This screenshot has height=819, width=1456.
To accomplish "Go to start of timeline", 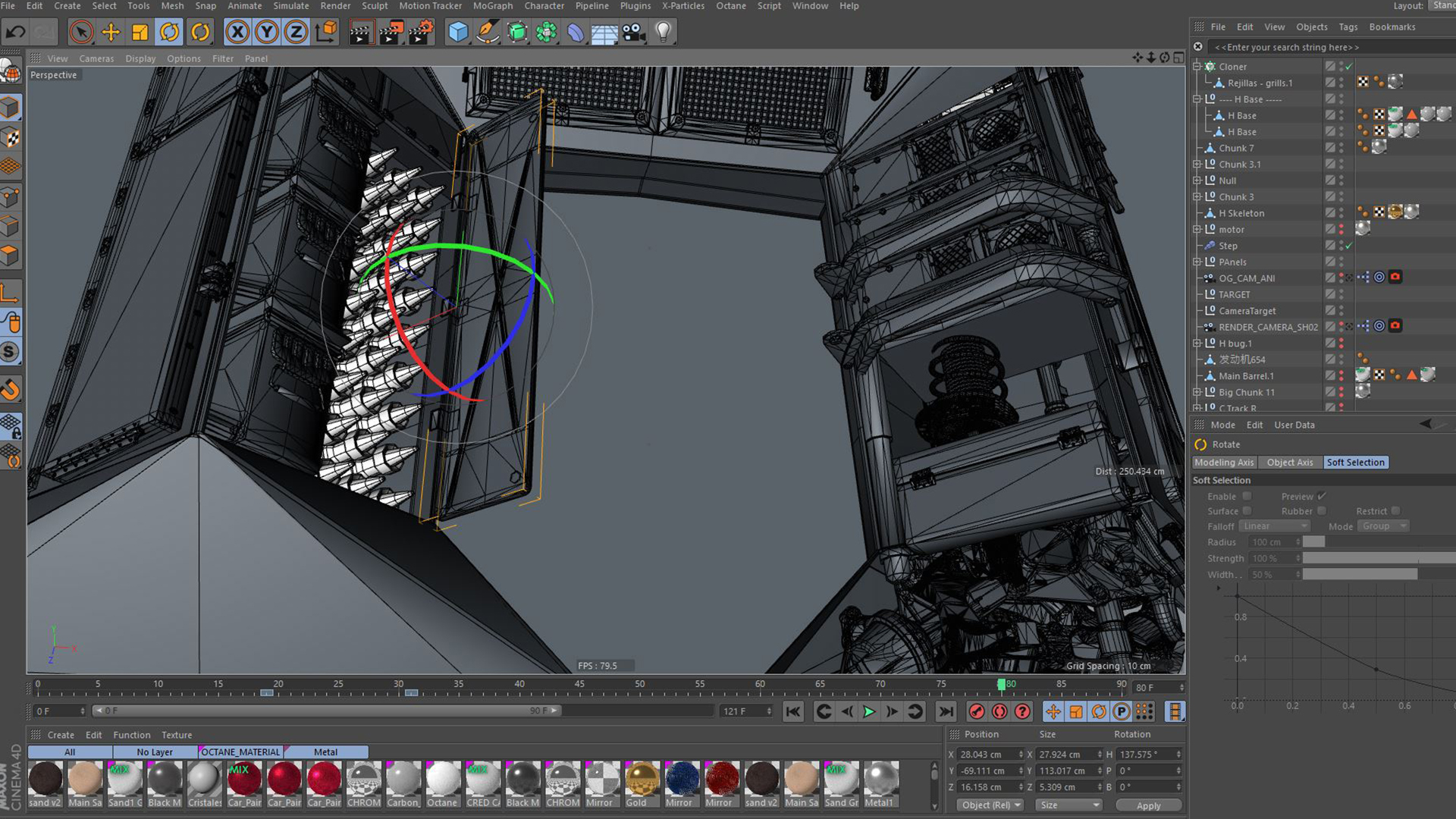I will click(793, 711).
